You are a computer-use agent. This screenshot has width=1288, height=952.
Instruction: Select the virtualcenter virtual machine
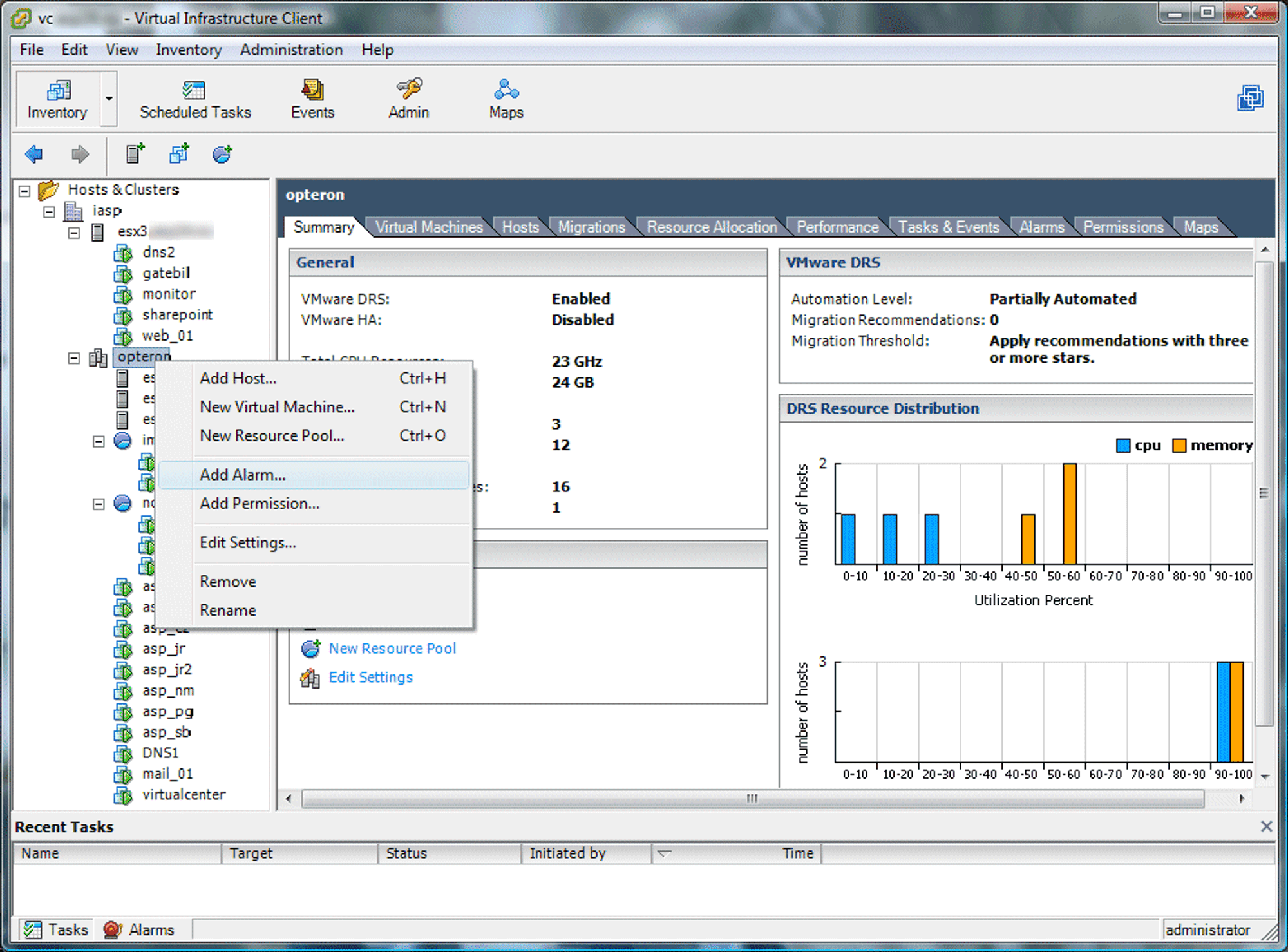184,795
